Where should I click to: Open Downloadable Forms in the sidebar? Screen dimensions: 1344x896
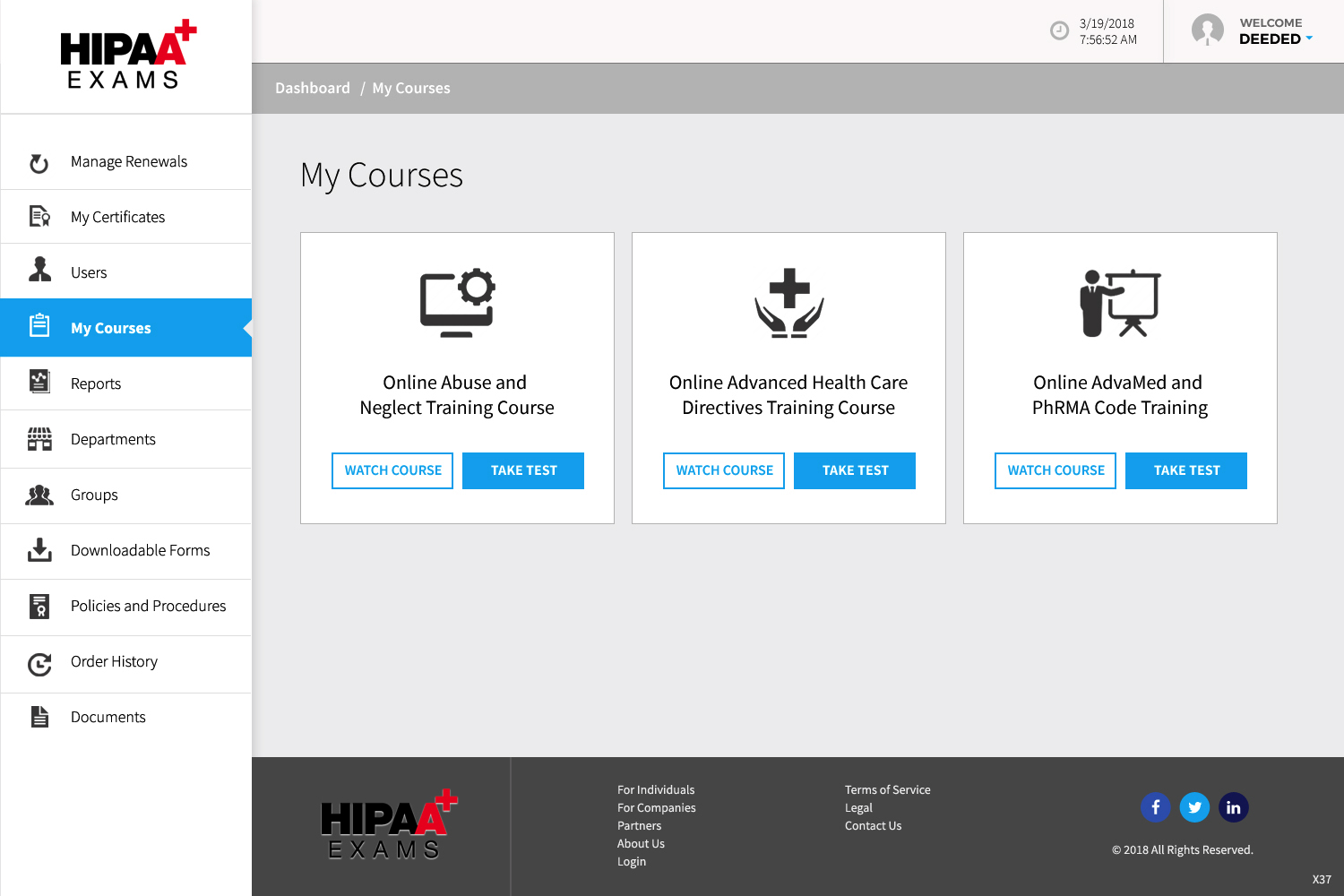point(126,550)
